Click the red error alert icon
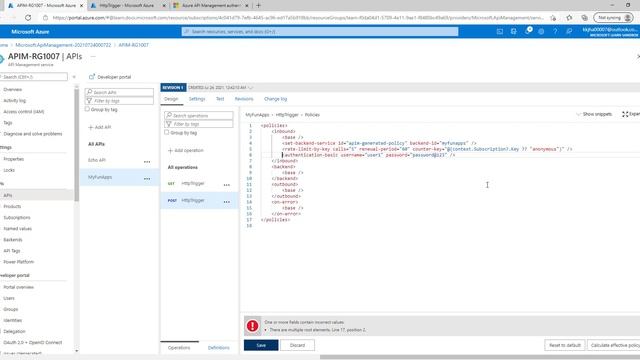This screenshot has height=360, width=640. point(252,326)
